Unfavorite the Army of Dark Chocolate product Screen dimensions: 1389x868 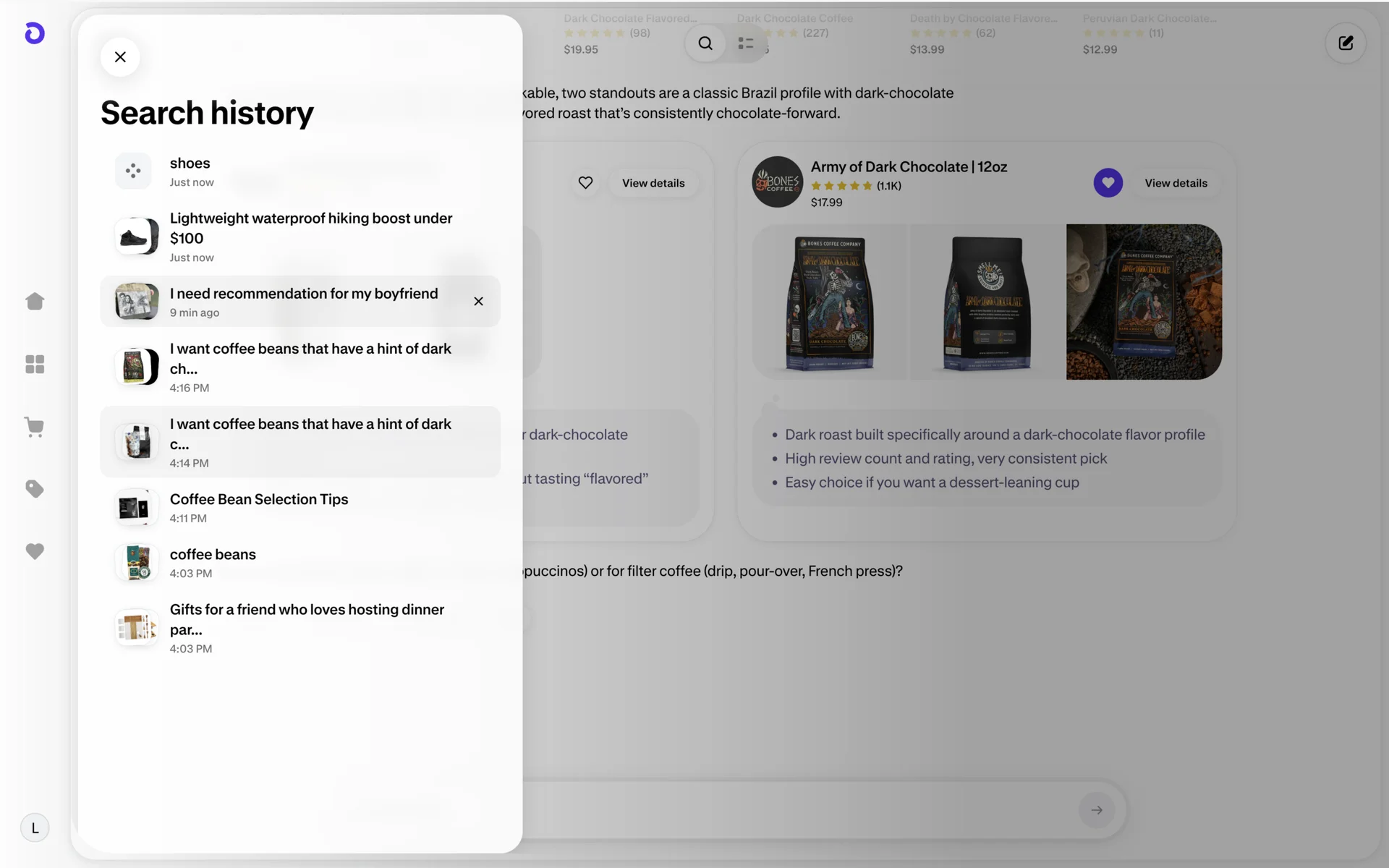pyautogui.click(x=1108, y=183)
